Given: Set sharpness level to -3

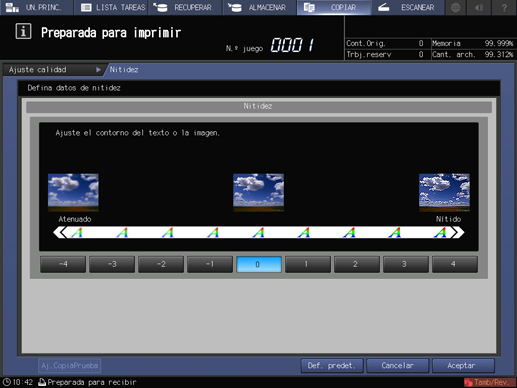Looking at the screenshot, I should [112, 264].
